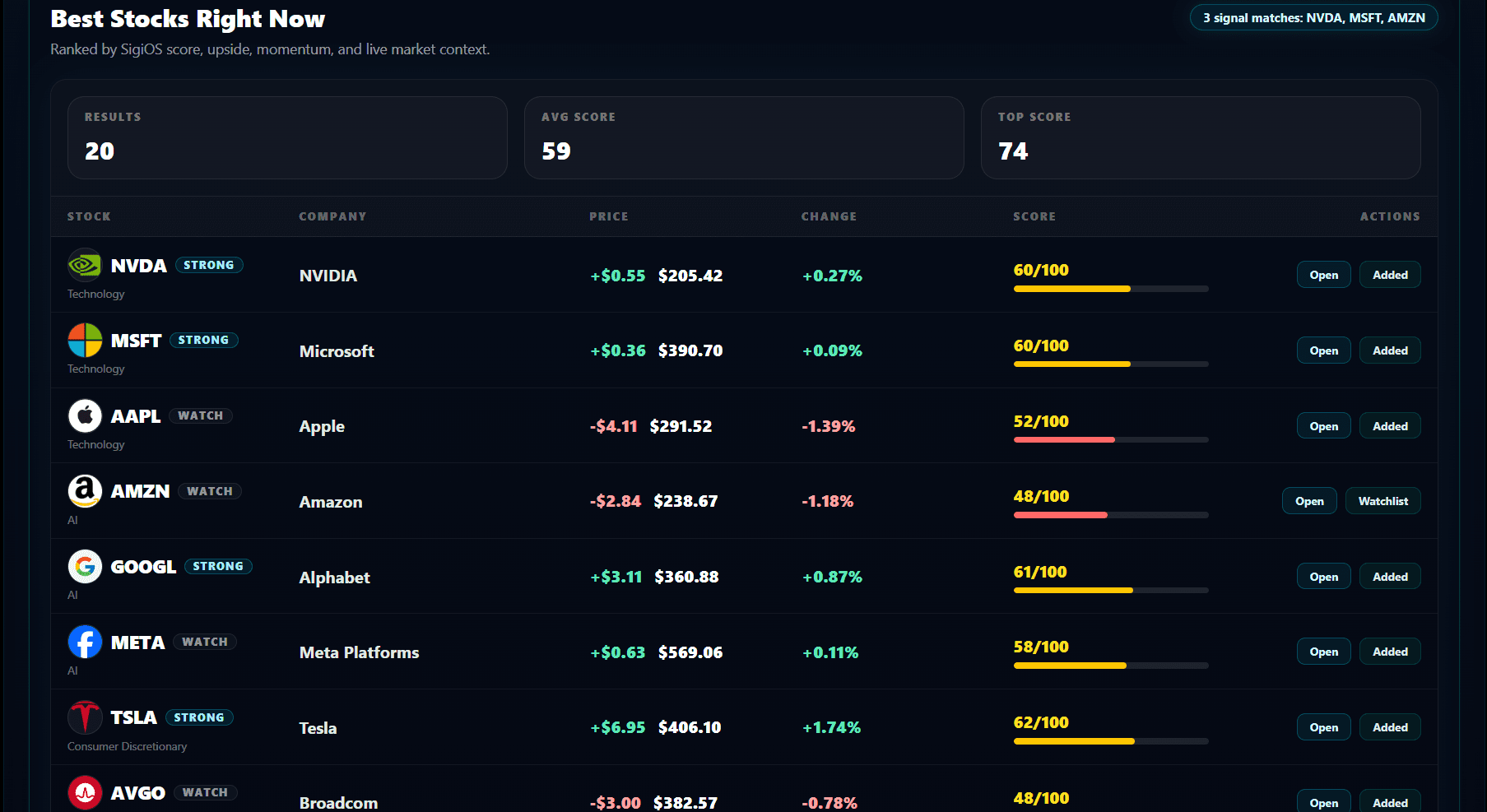Click the $390.70 Microsoft price
This screenshot has width=1487, height=812.
tap(690, 350)
